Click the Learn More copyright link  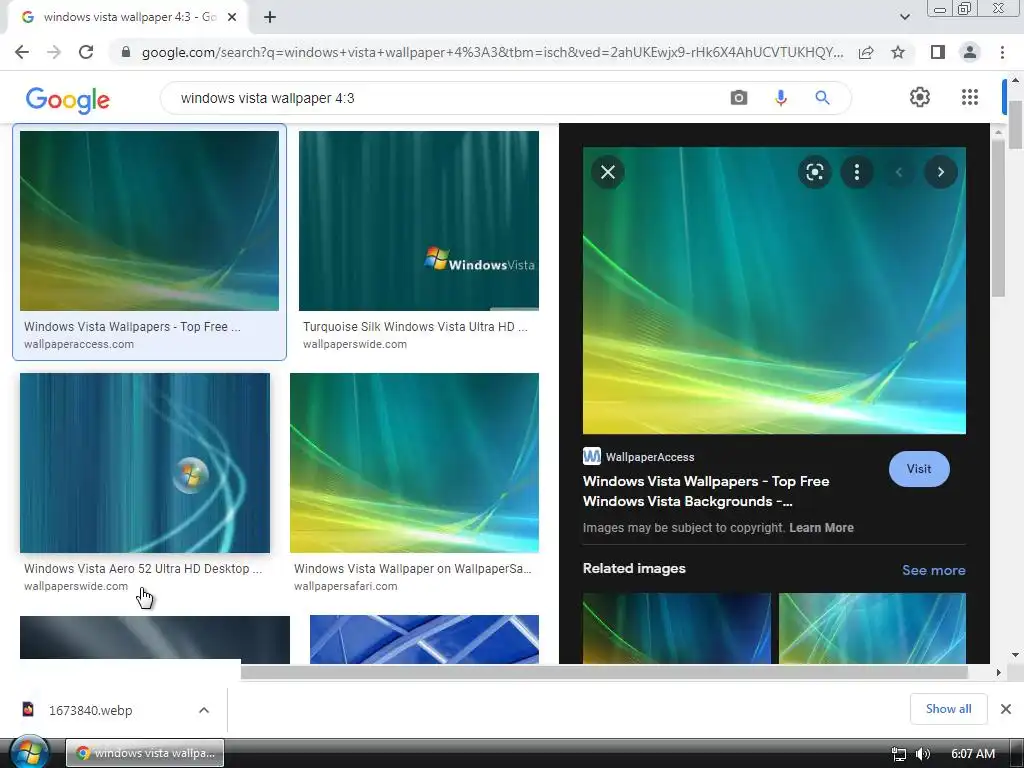click(821, 528)
